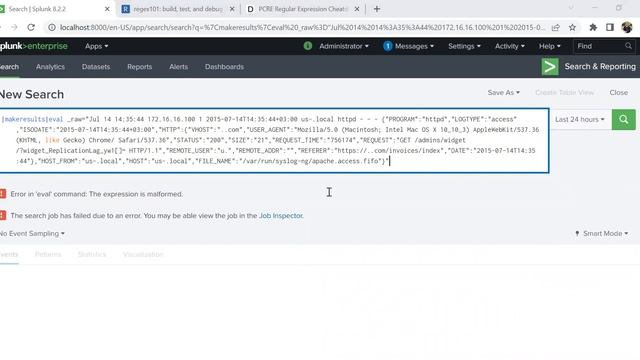Go to Alerts in navigation
Viewport: 640px width, 360px height.
pos(178,67)
